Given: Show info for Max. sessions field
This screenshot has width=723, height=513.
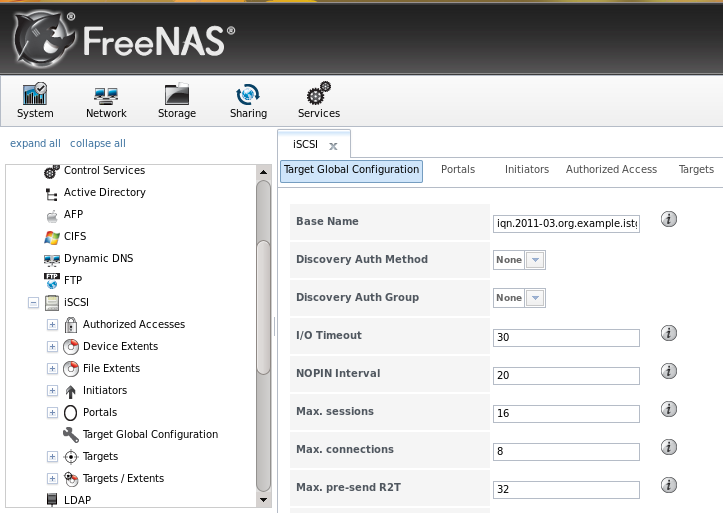Looking at the screenshot, I should tap(669, 409).
